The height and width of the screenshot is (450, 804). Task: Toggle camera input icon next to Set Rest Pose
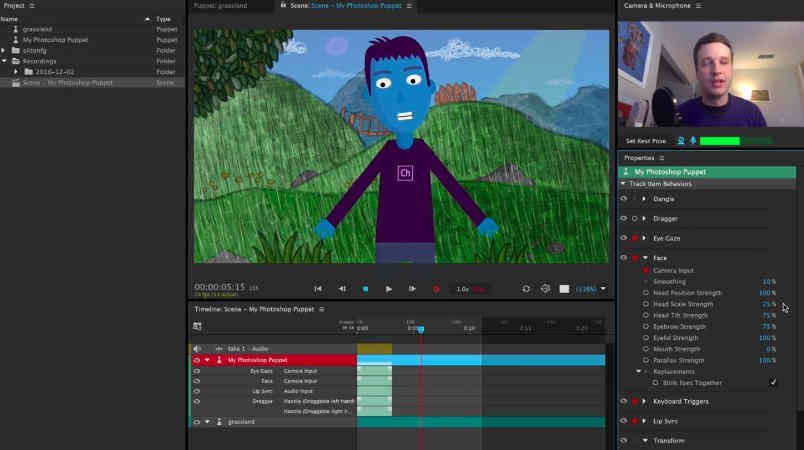681,140
